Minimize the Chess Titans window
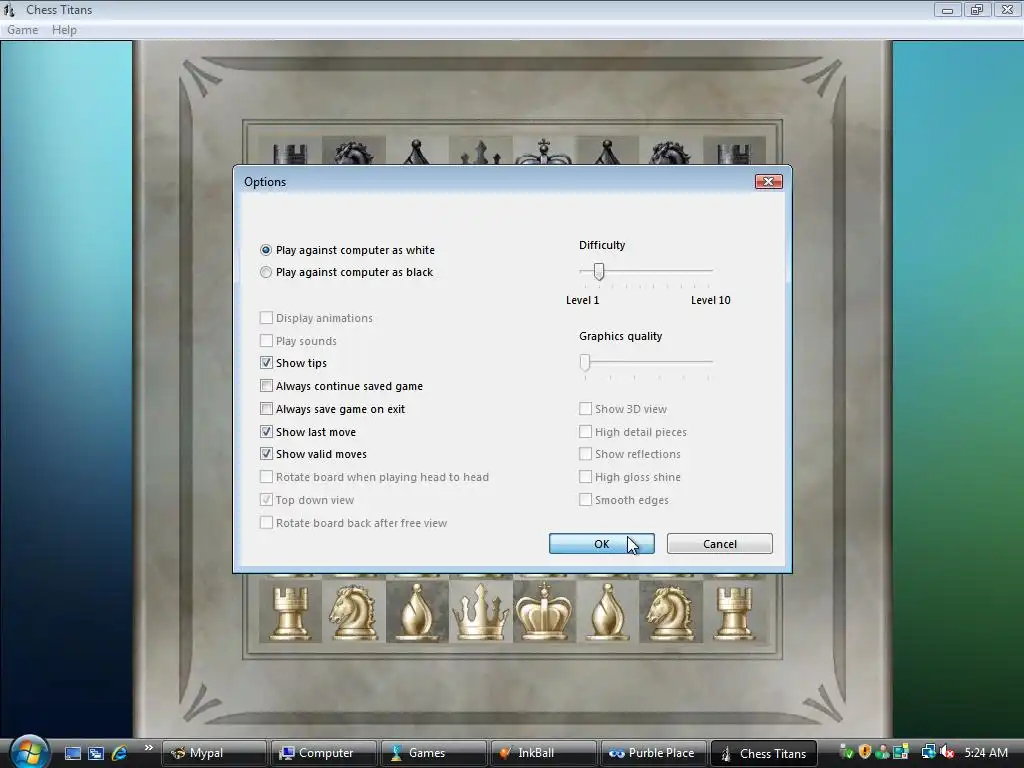The width and height of the screenshot is (1024, 768). 947,10
